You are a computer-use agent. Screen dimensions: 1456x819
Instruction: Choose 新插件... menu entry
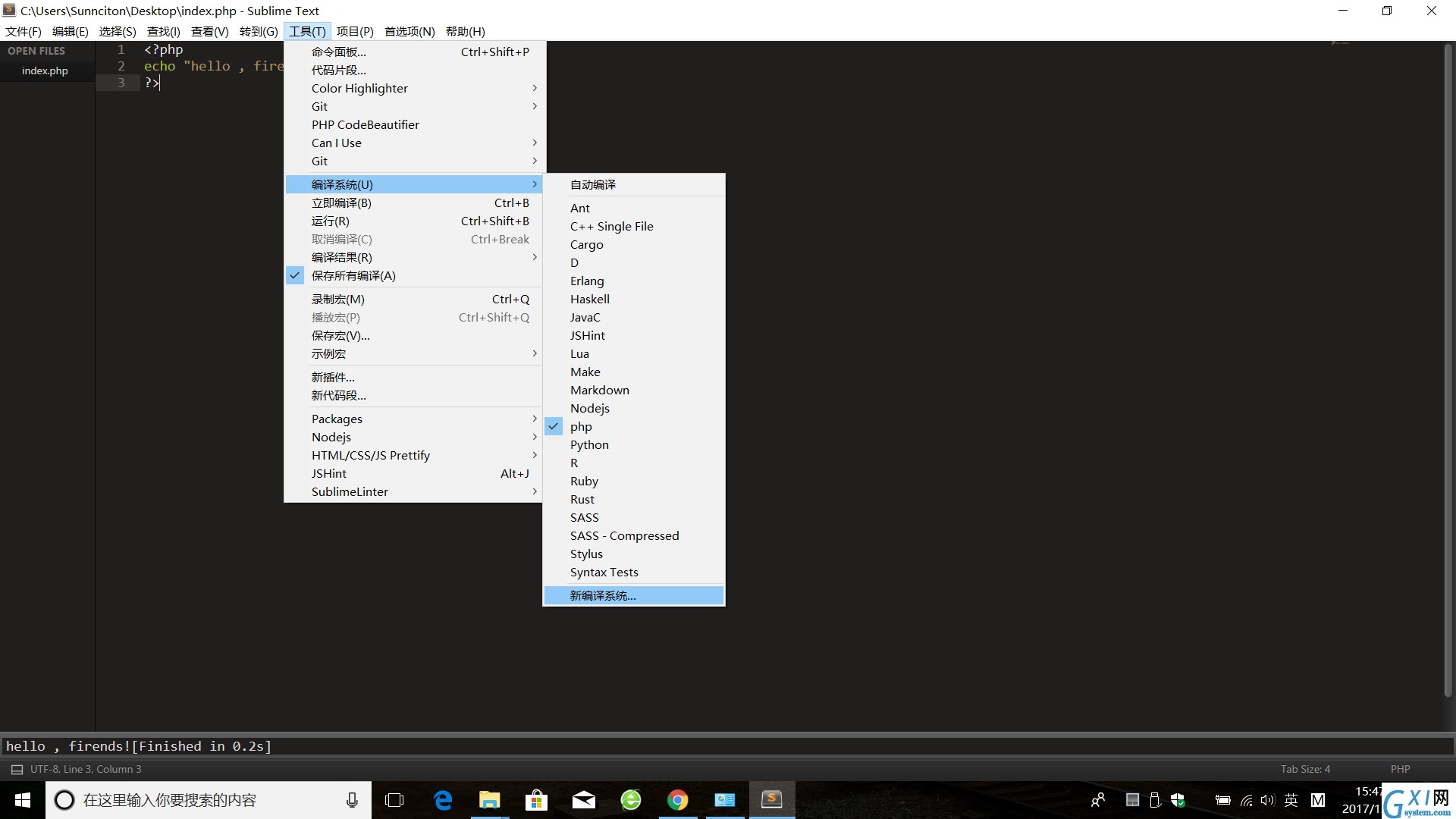[414, 377]
